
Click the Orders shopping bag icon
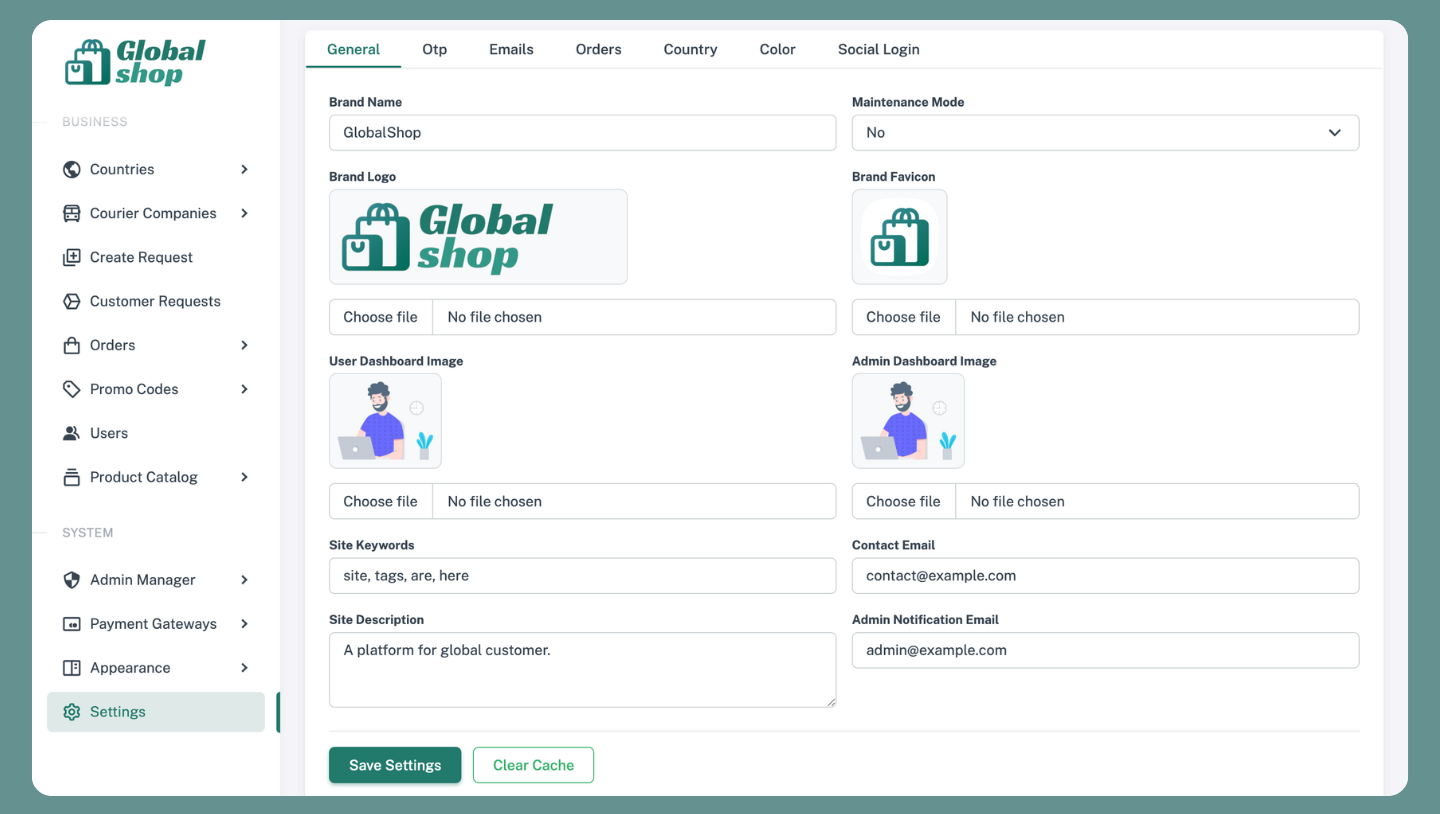click(x=72, y=345)
